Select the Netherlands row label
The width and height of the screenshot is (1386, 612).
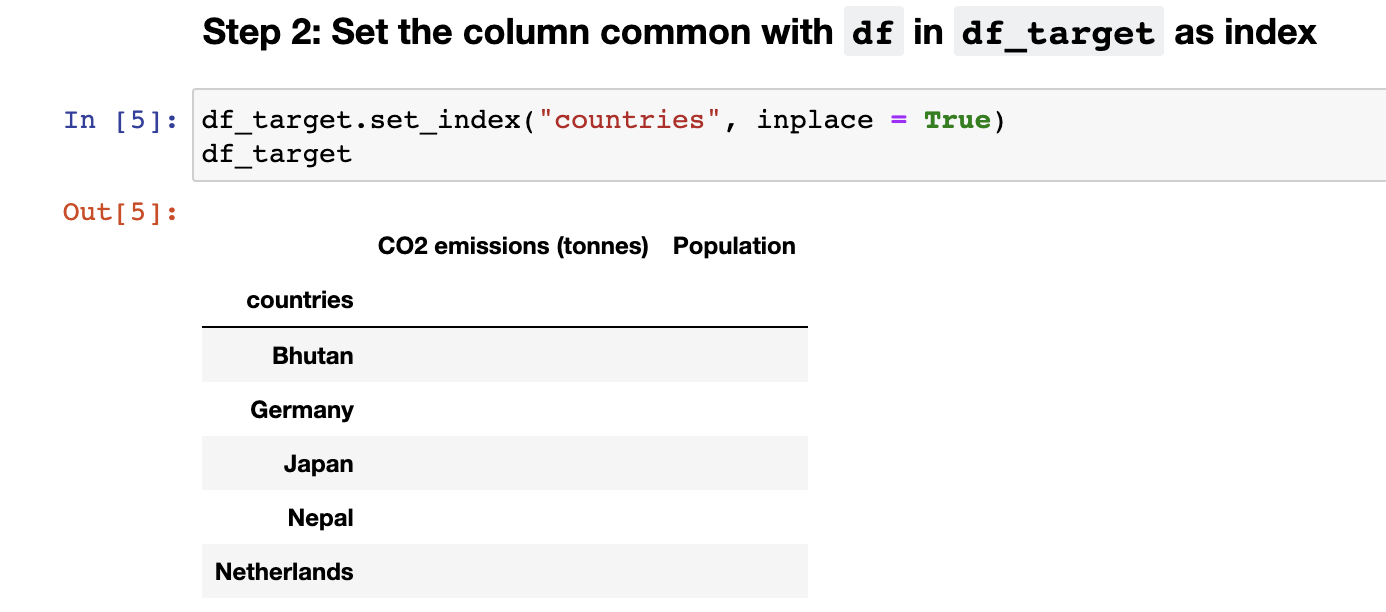tap(284, 572)
